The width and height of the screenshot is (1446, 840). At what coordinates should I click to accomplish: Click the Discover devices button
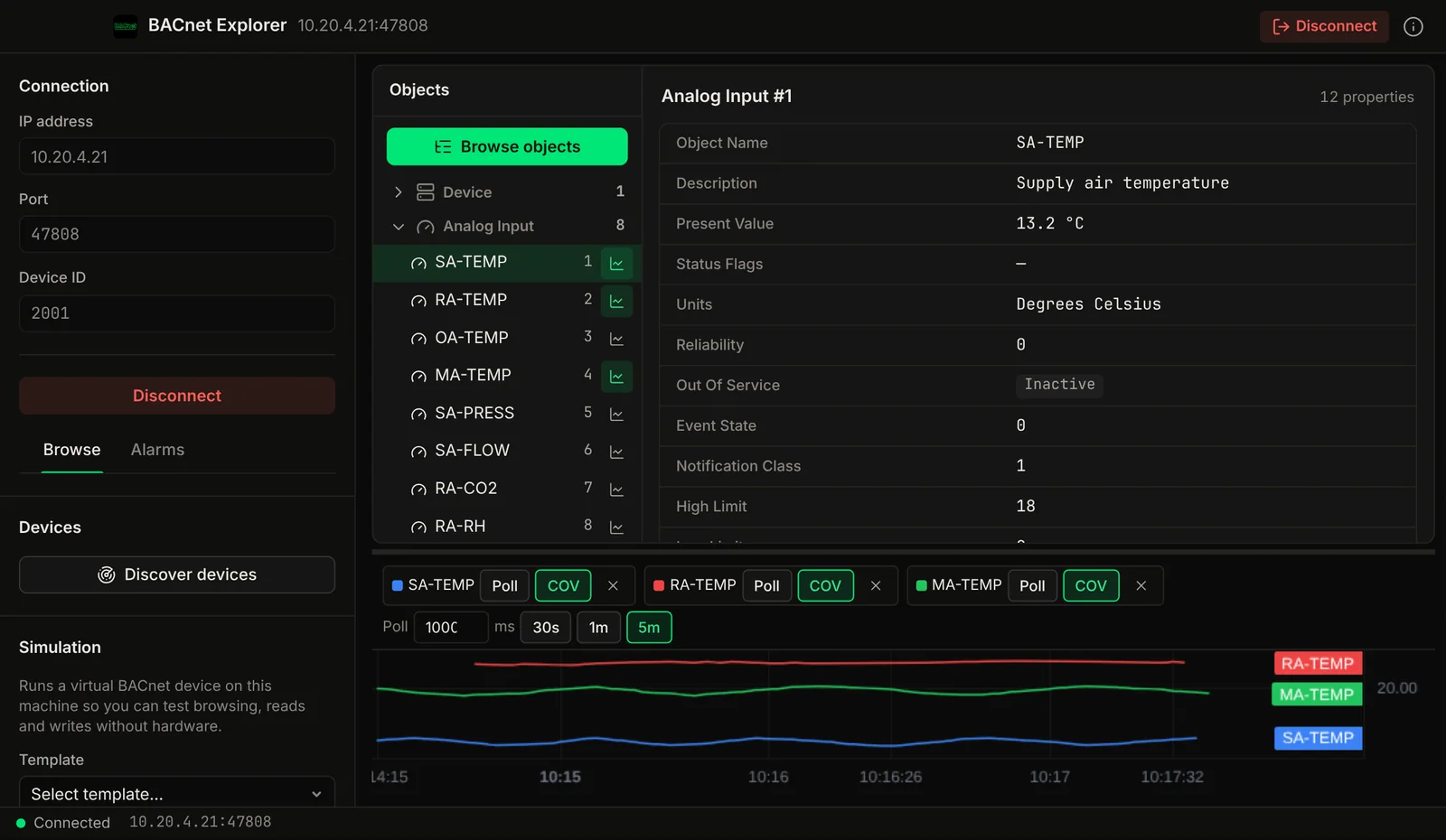click(177, 574)
